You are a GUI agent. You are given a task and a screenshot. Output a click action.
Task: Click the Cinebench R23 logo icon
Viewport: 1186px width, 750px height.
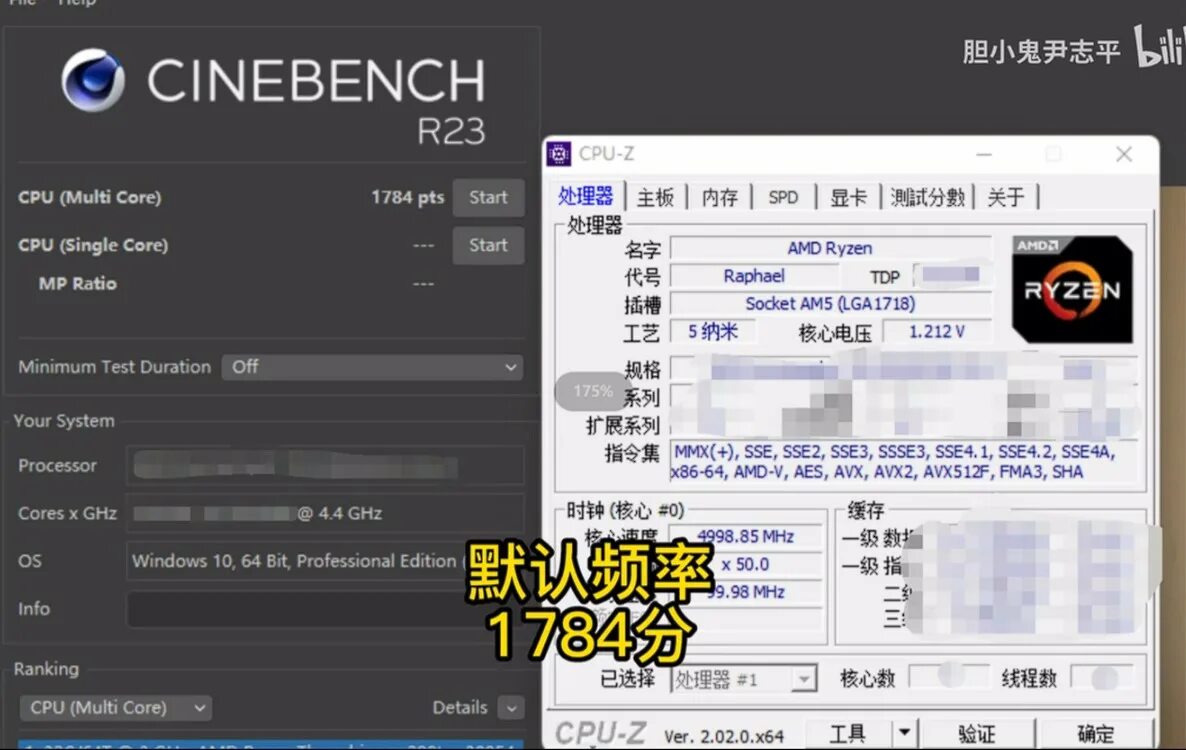pos(93,80)
